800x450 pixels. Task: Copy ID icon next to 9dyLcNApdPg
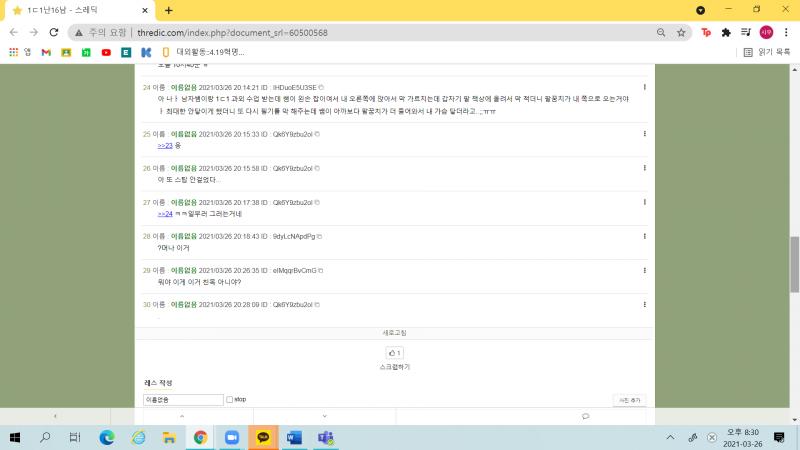pyautogui.click(x=319, y=237)
